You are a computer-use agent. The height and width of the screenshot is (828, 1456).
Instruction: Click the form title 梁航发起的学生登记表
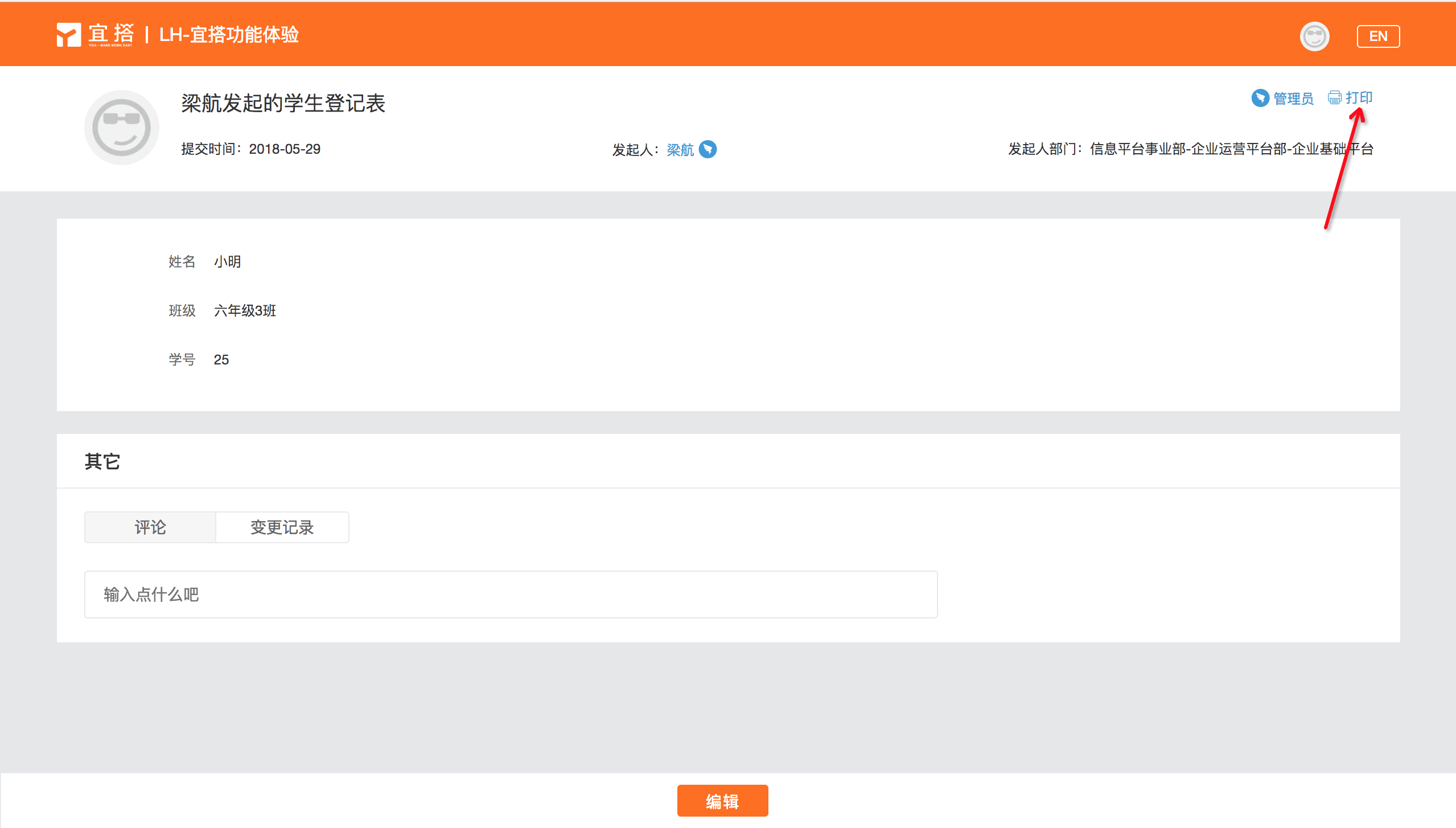[283, 104]
